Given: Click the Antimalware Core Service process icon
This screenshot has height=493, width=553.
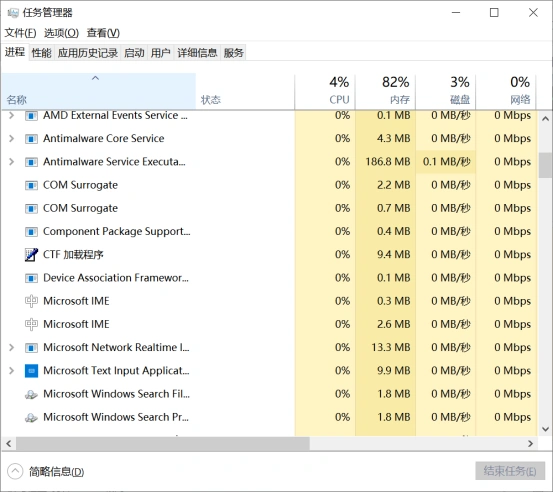Looking at the screenshot, I should click(x=31, y=139).
